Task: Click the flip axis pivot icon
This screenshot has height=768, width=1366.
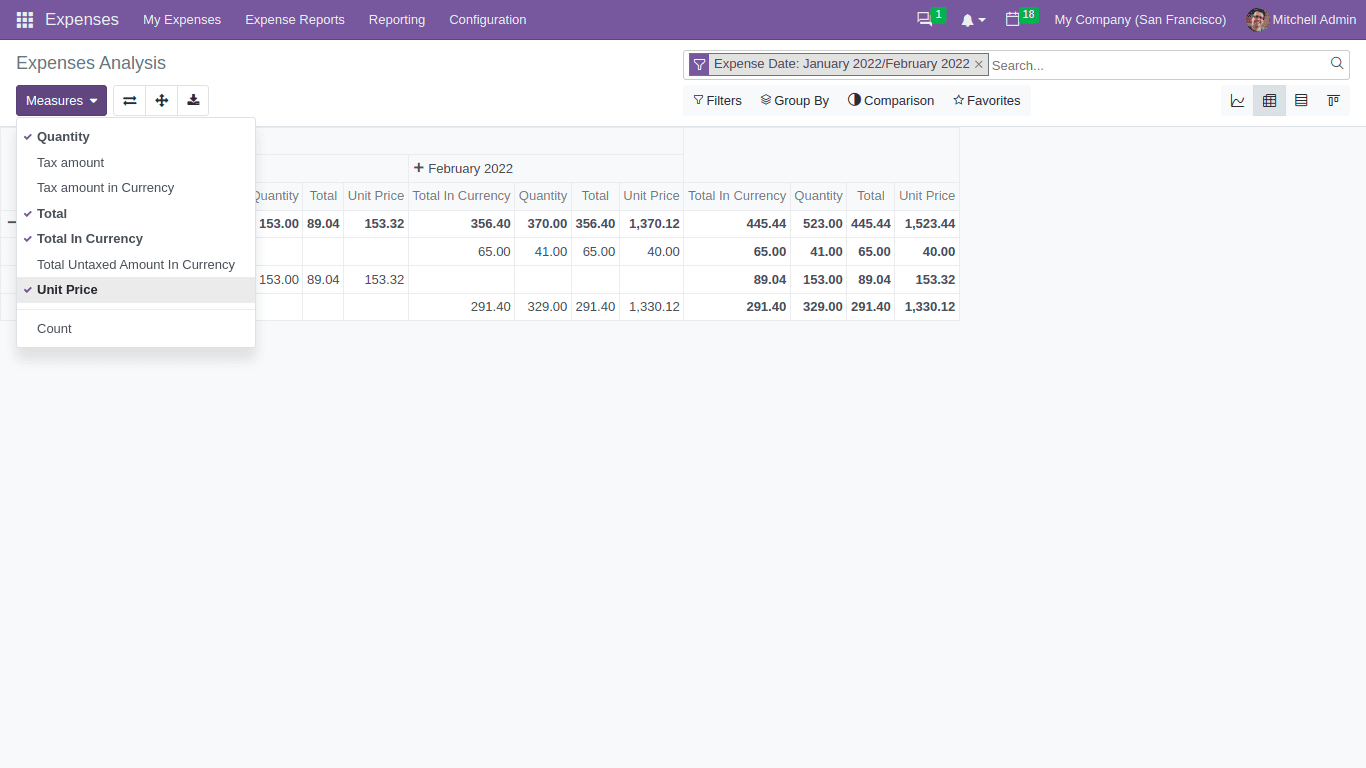Action: coord(129,100)
